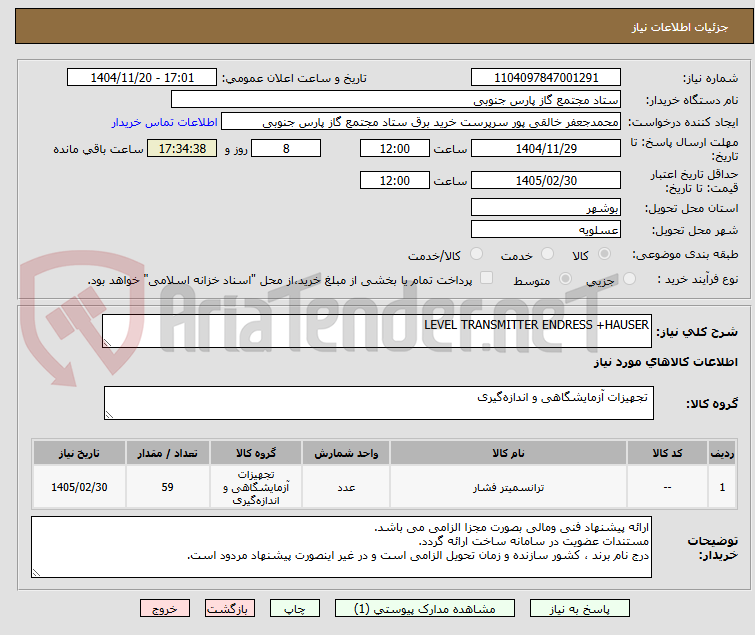Select the جزیی purchase type radio
Screen dimensions: 755x635
pos(629,279)
